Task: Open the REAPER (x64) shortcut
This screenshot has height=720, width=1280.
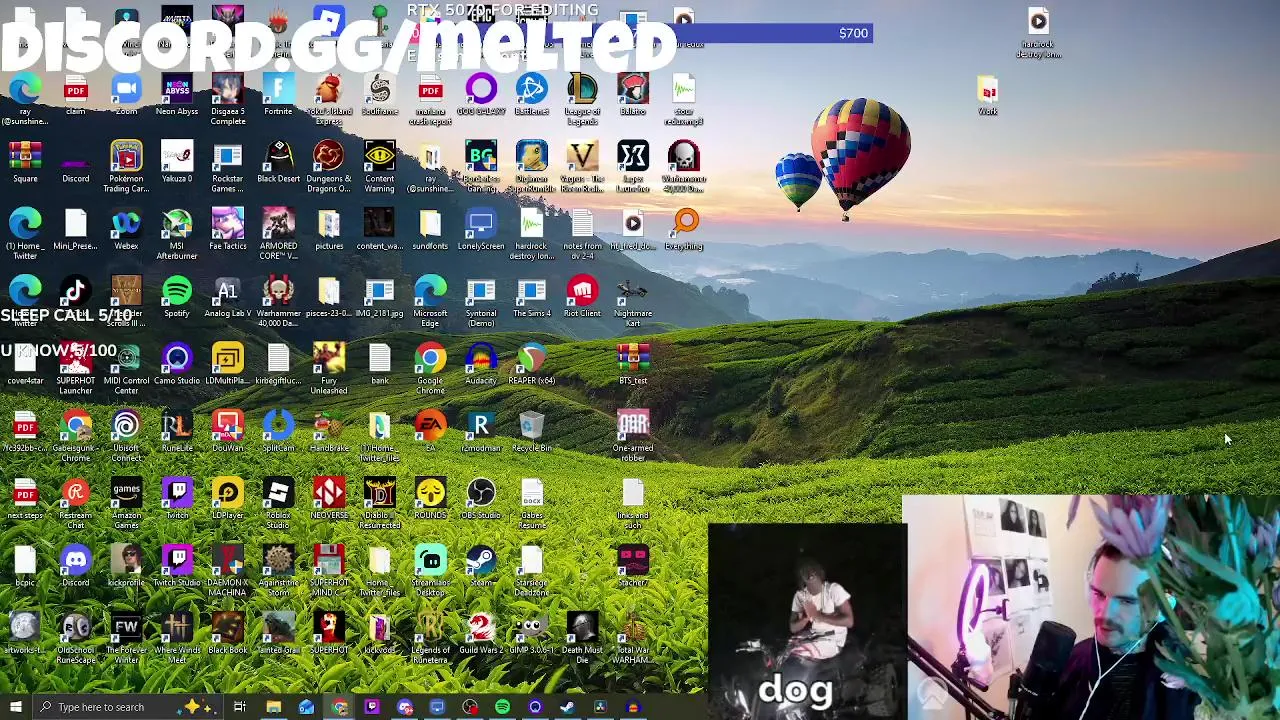Action: (x=531, y=358)
